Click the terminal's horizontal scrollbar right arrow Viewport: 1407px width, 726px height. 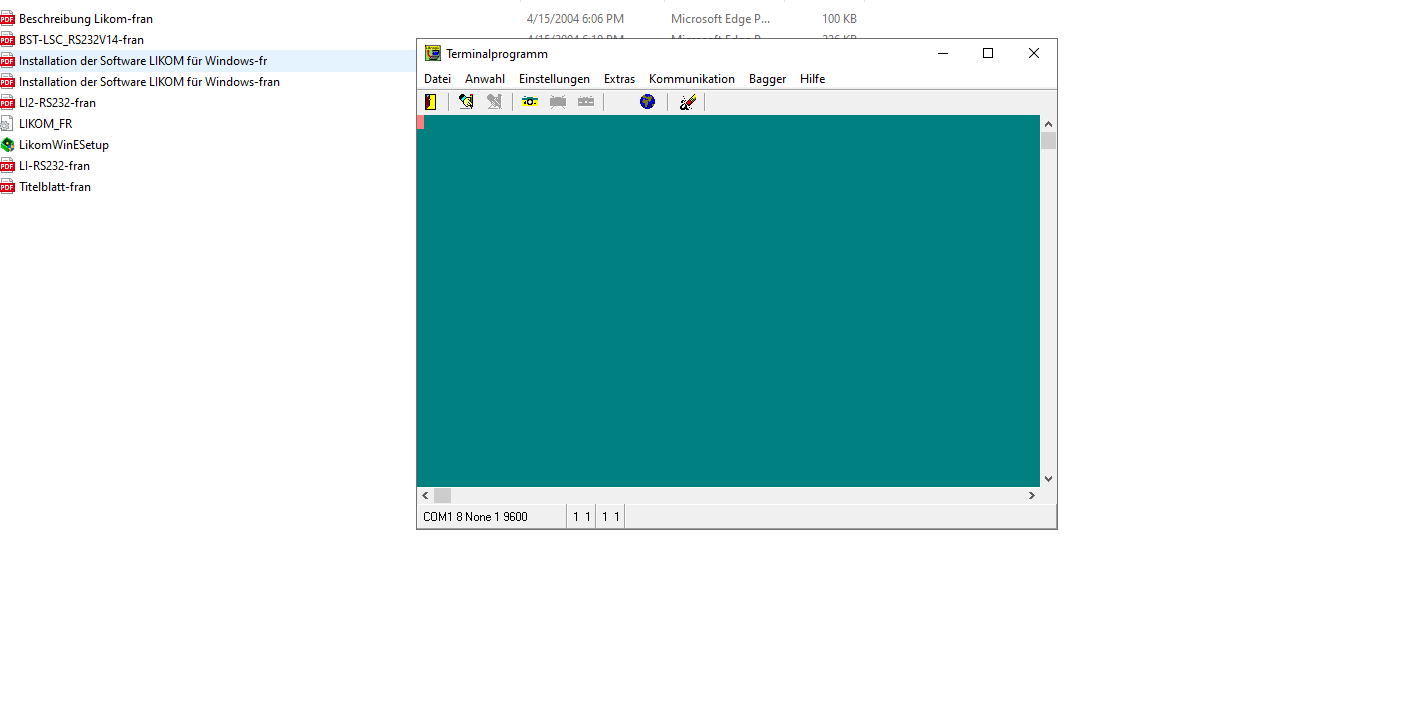coord(1032,496)
